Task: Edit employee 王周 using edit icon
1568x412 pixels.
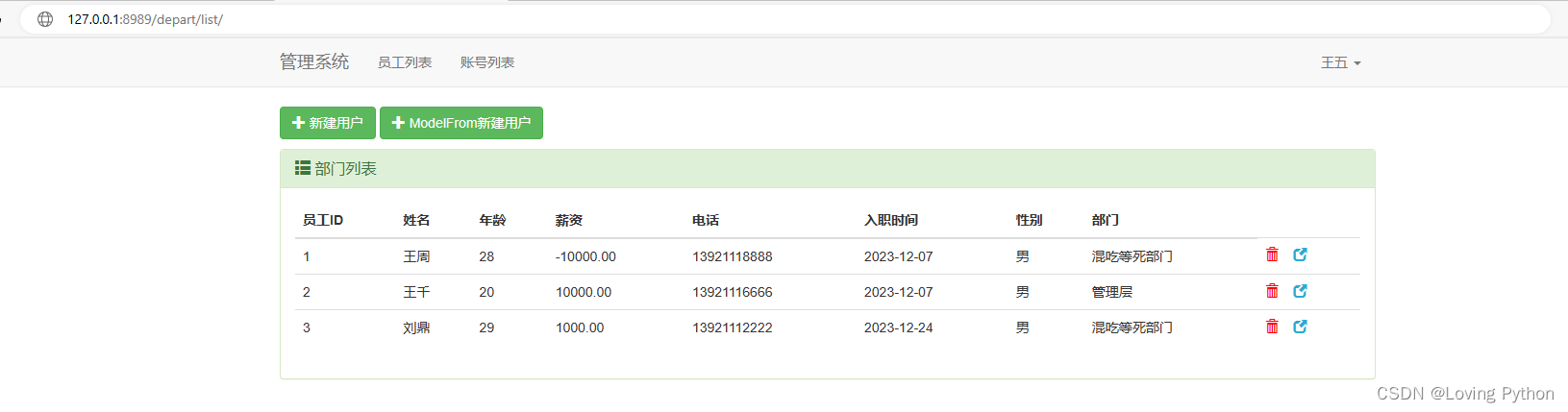Action: tap(1300, 254)
